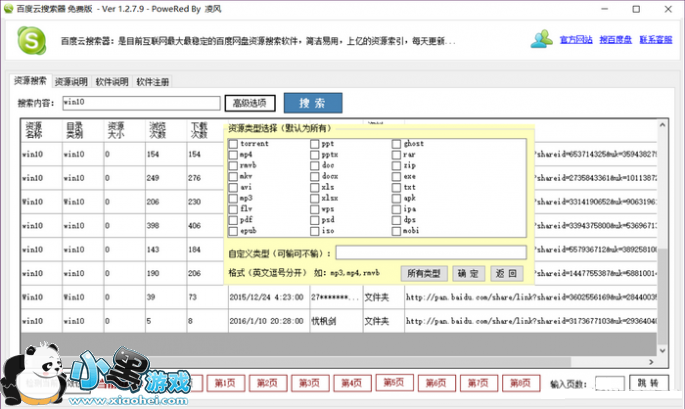685x409 pixels.
Task: Click the horizontal scrollbar right arrow
Action: tap(651, 362)
